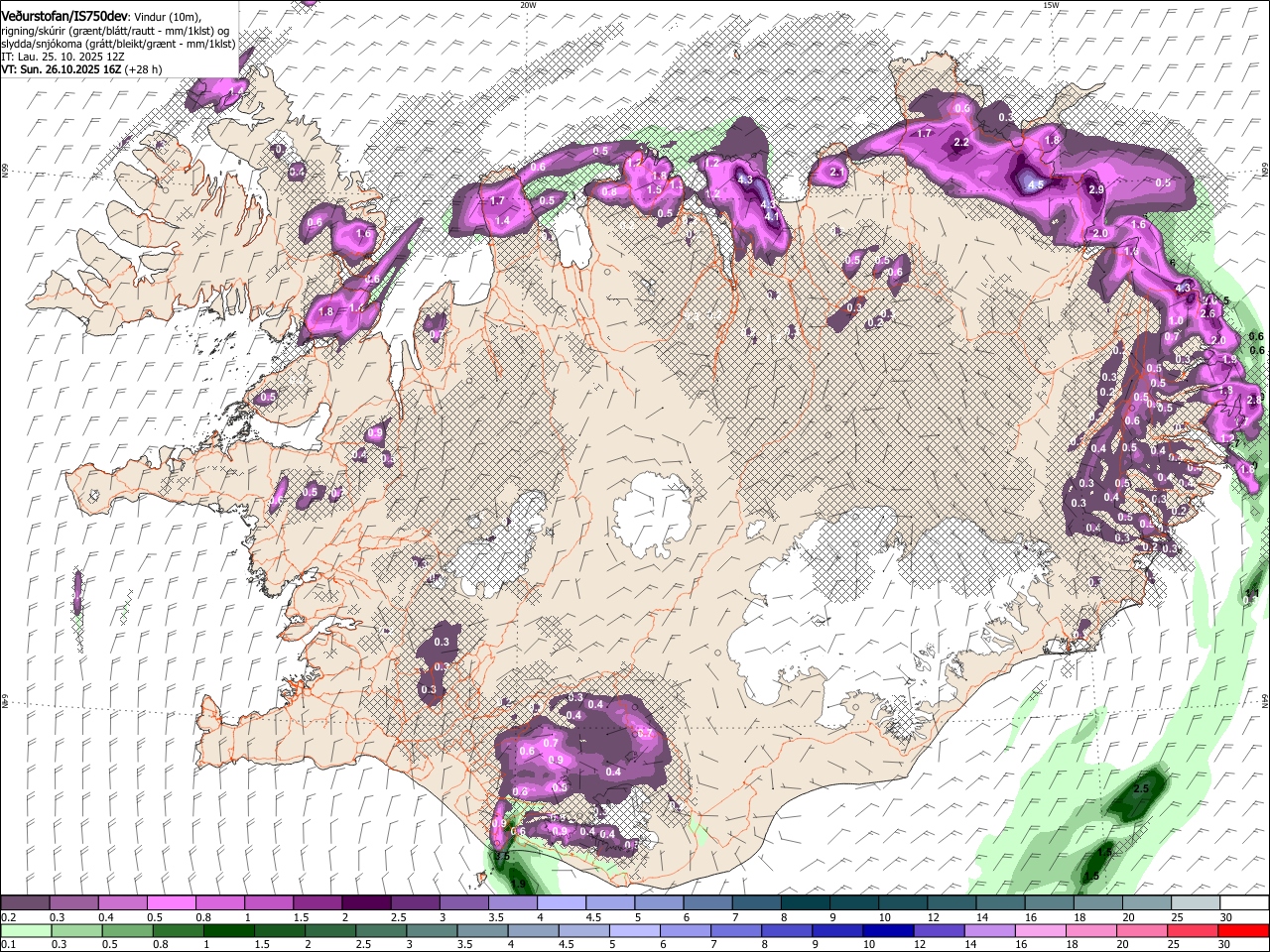Click the 'slydda/snjókoma' legend description line
This screenshot has height=952, width=1270.
pyautogui.click(x=118, y=44)
